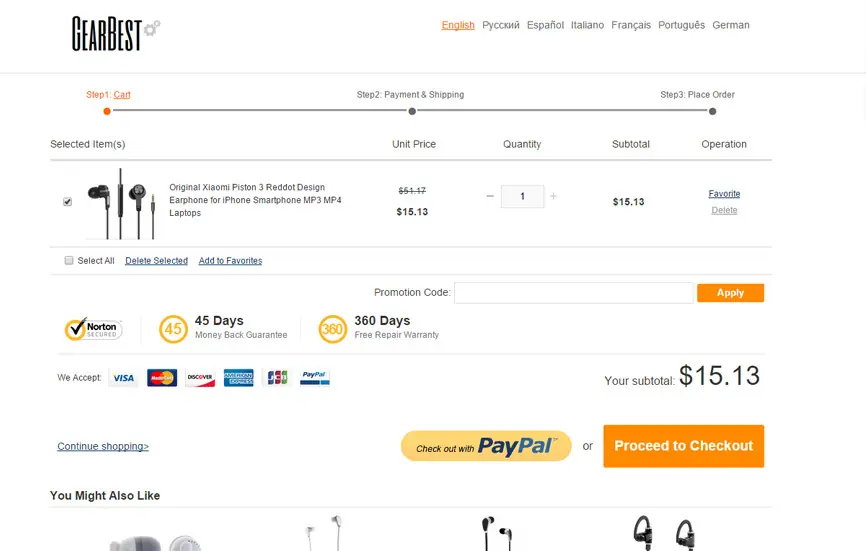The image size is (866, 551).
Task: Increase quantity with the plus button
Action: click(x=553, y=197)
